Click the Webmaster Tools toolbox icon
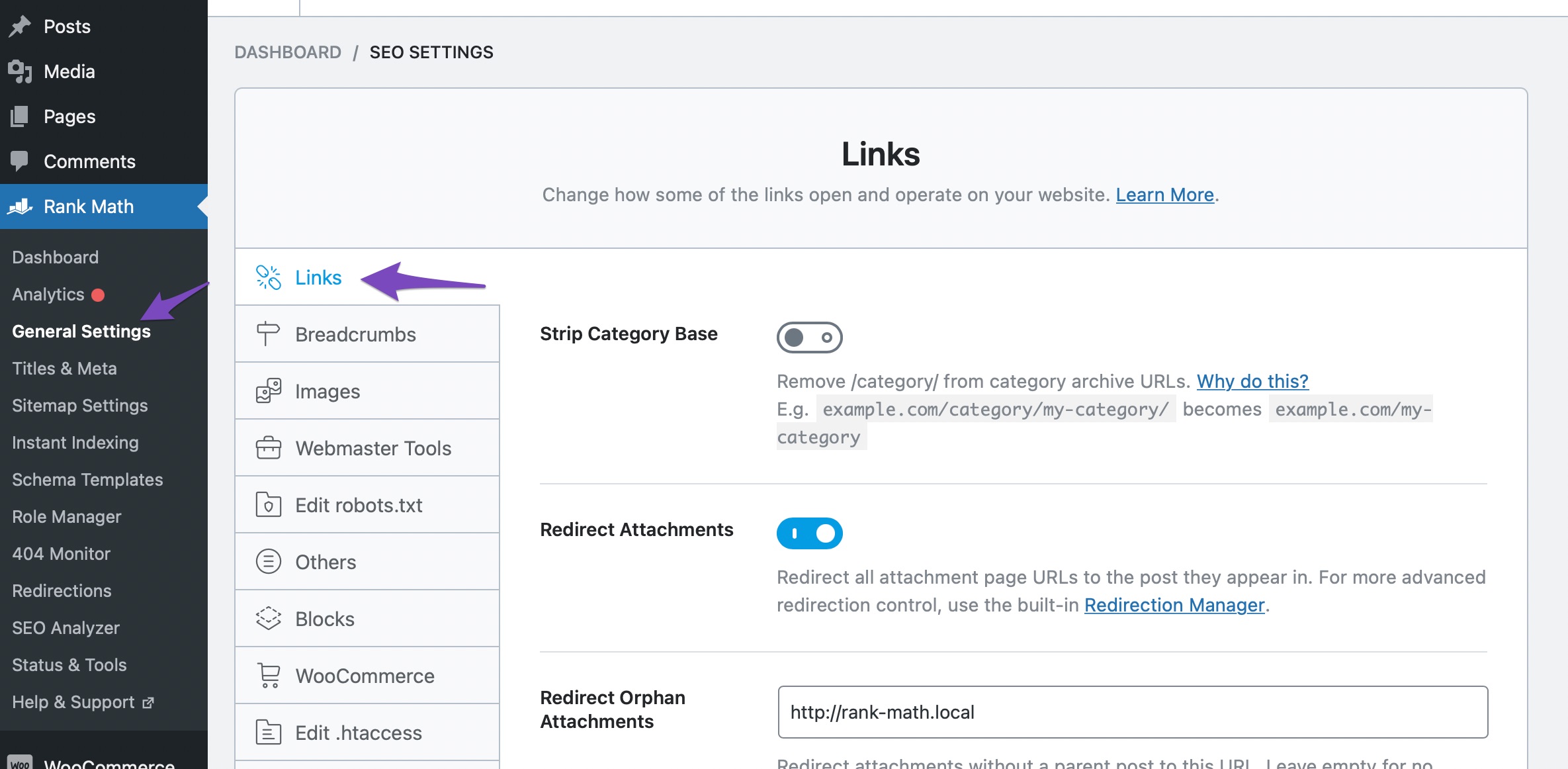Image resolution: width=1568 pixels, height=769 pixels. tap(269, 448)
